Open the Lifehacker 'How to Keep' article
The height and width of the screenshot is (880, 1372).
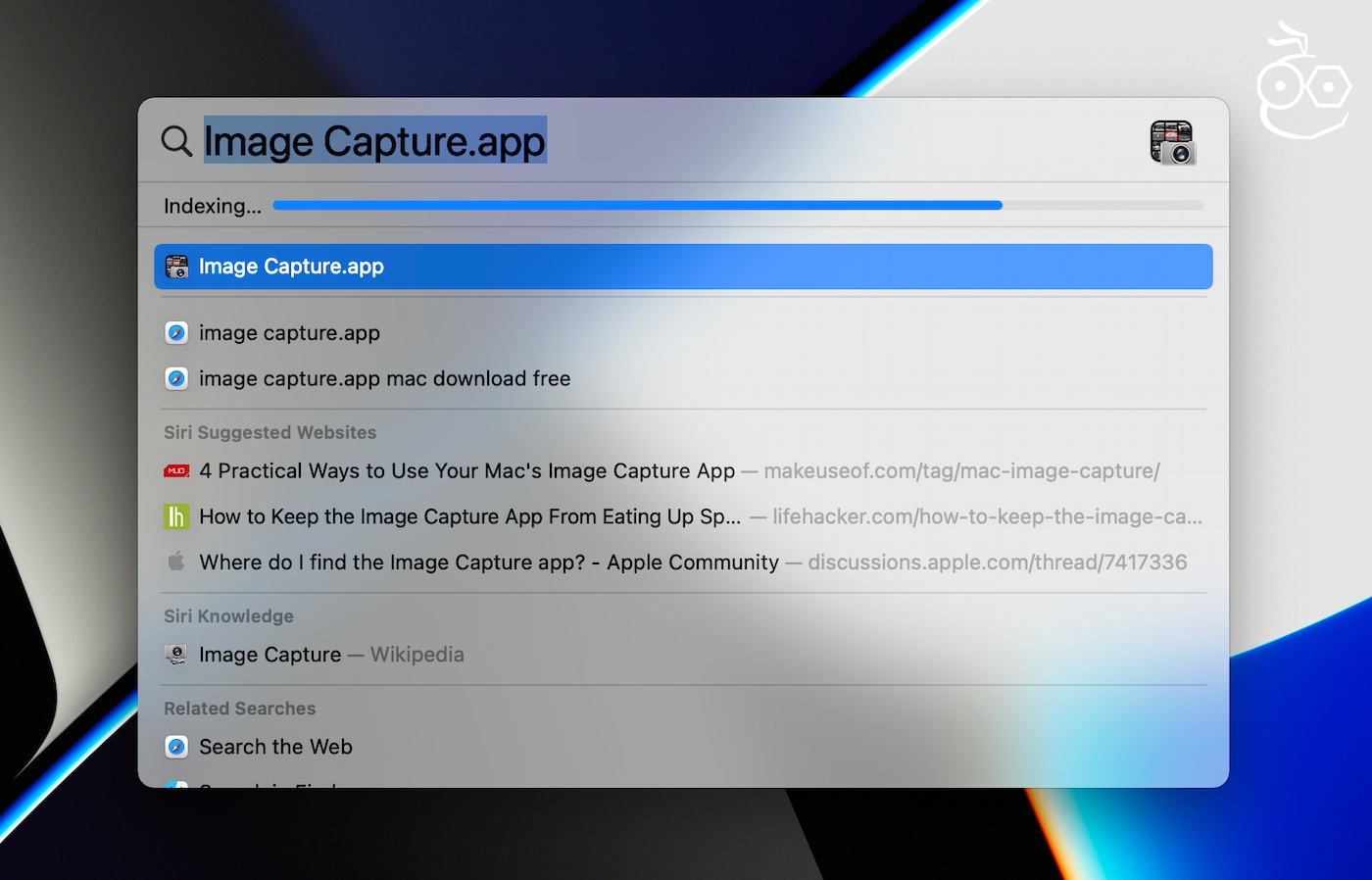click(469, 516)
